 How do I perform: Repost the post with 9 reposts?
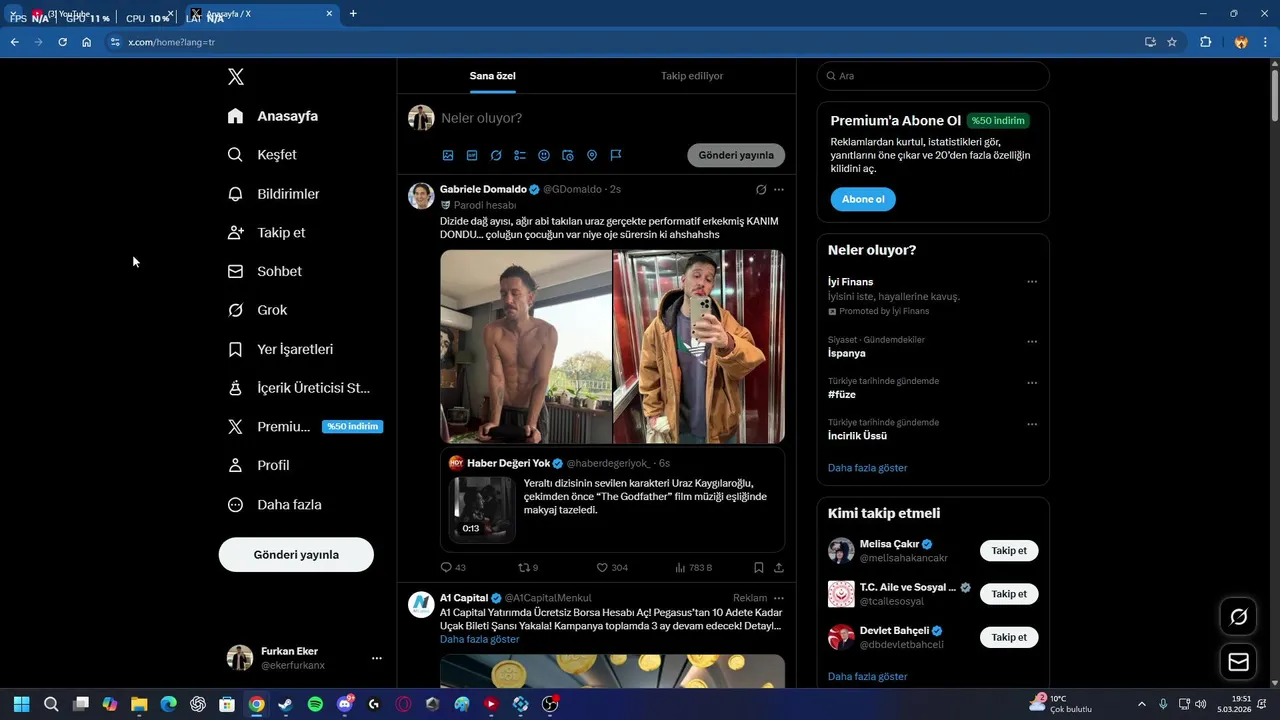pyautogui.click(x=528, y=567)
